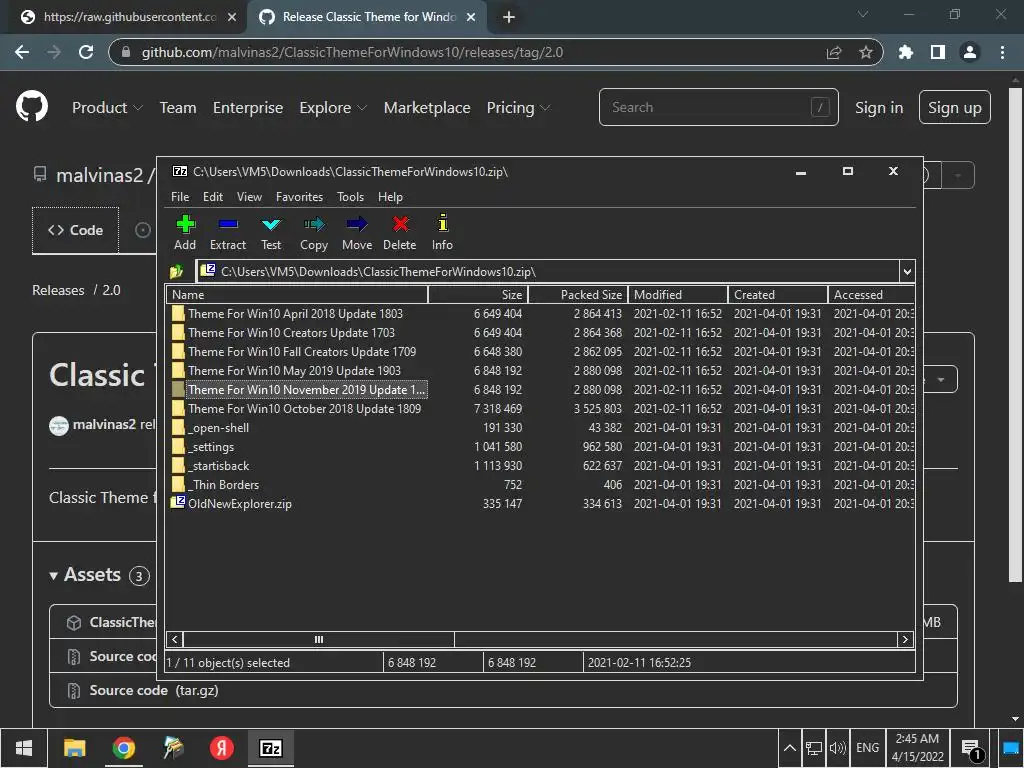Sort by Modified column header
This screenshot has height=768, width=1024.
point(678,295)
